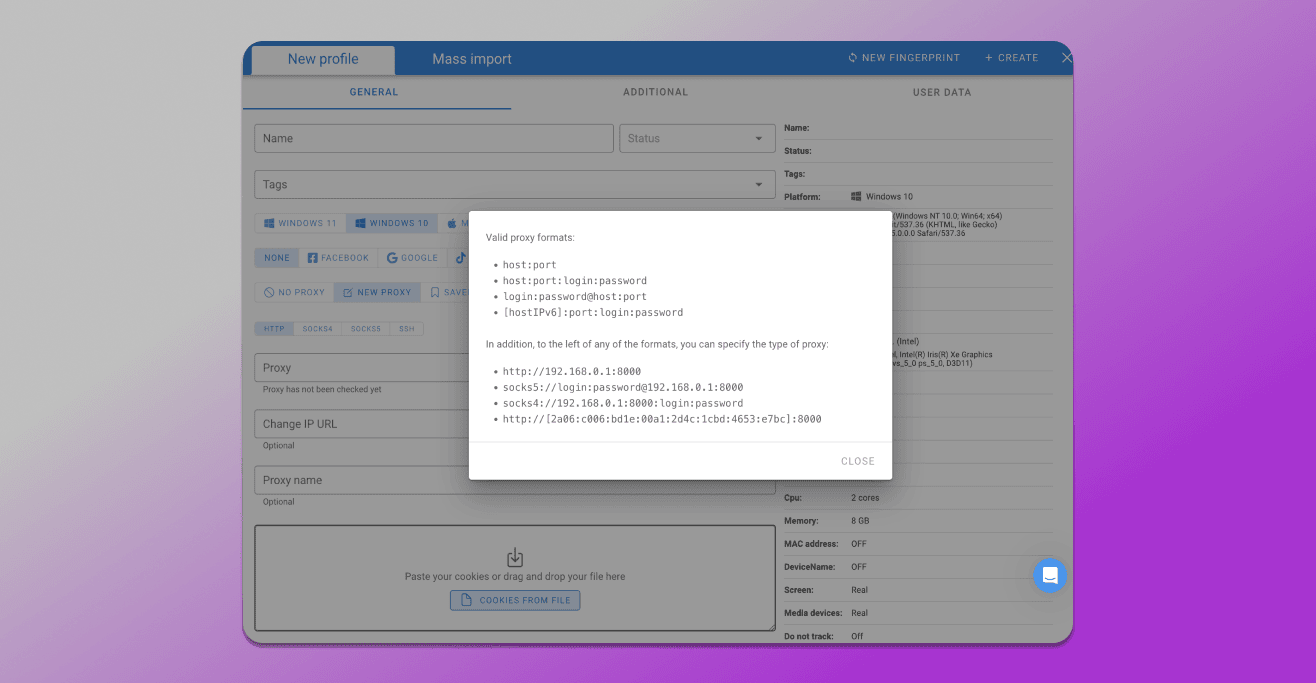The image size is (1316, 683).
Task: Click the CREATE button in the header
Action: [1012, 58]
